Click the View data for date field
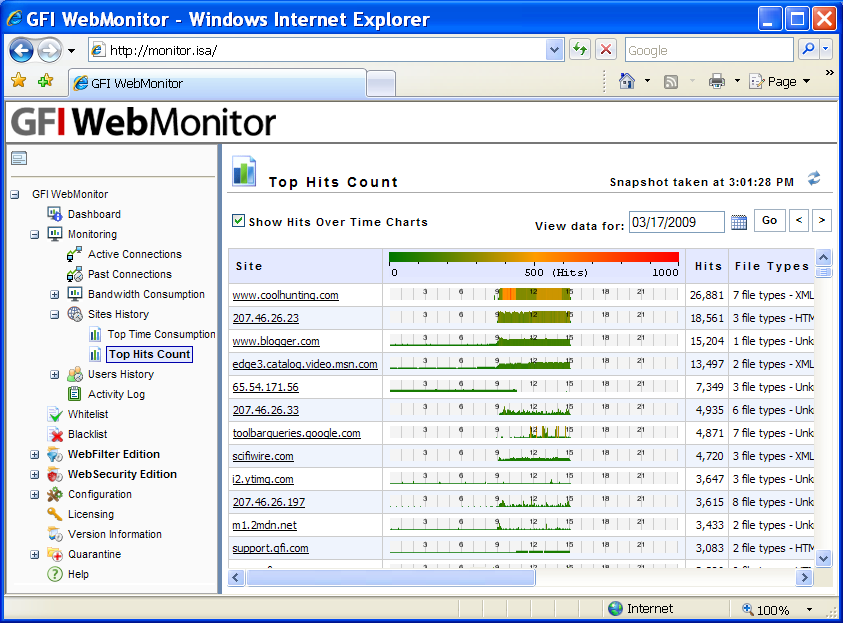Viewport: 843px width, 623px height. pyautogui.click(x=676, y=222)
